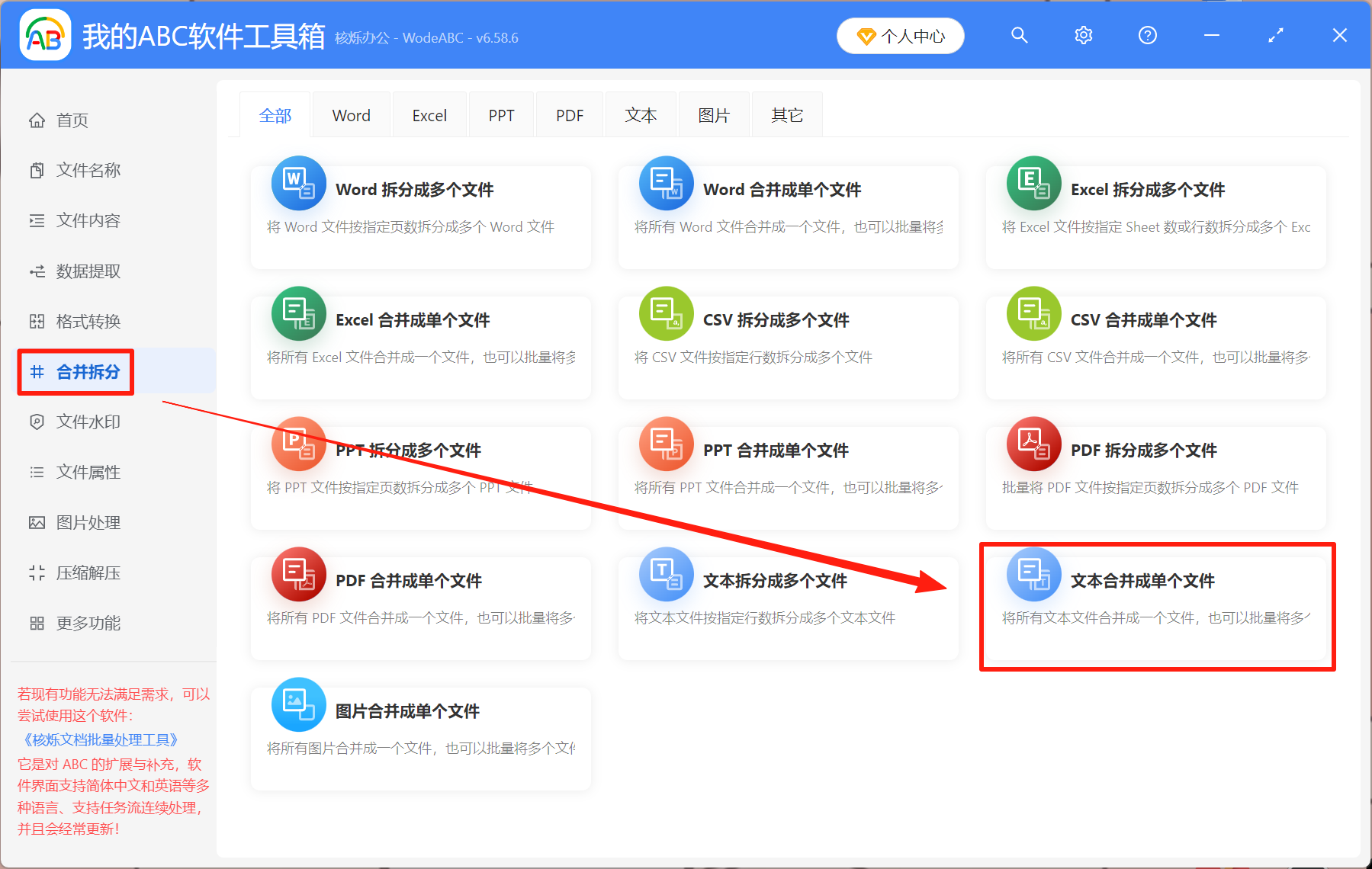Click the Word 拆分成多个文件 tool icon

pos(298,183)
